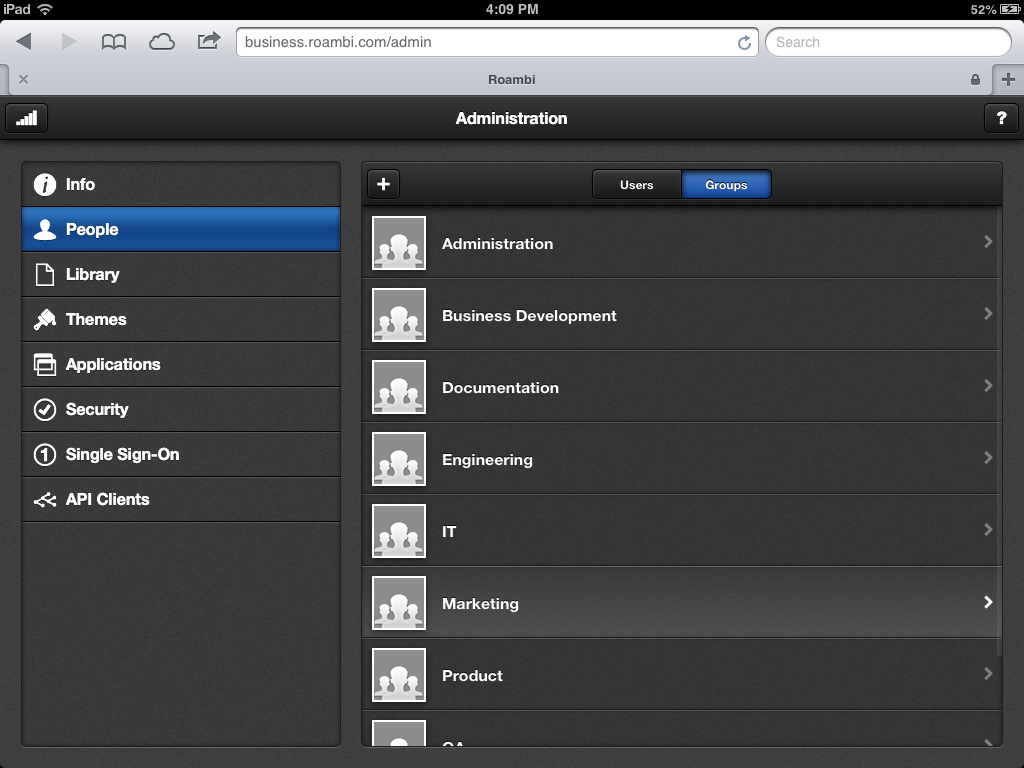Click the IT group avatar
1024x768 pixels.
399,531
